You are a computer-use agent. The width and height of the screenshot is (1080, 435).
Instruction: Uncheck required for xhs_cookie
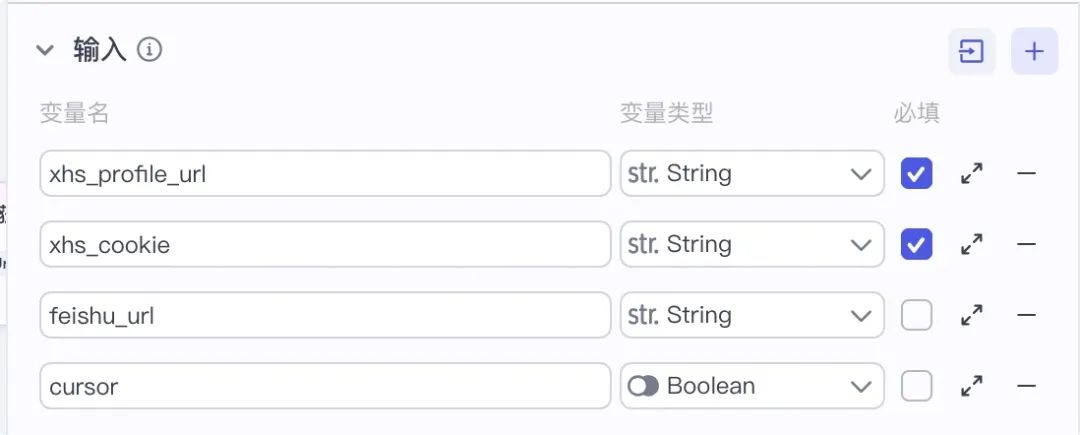point(916,244)
